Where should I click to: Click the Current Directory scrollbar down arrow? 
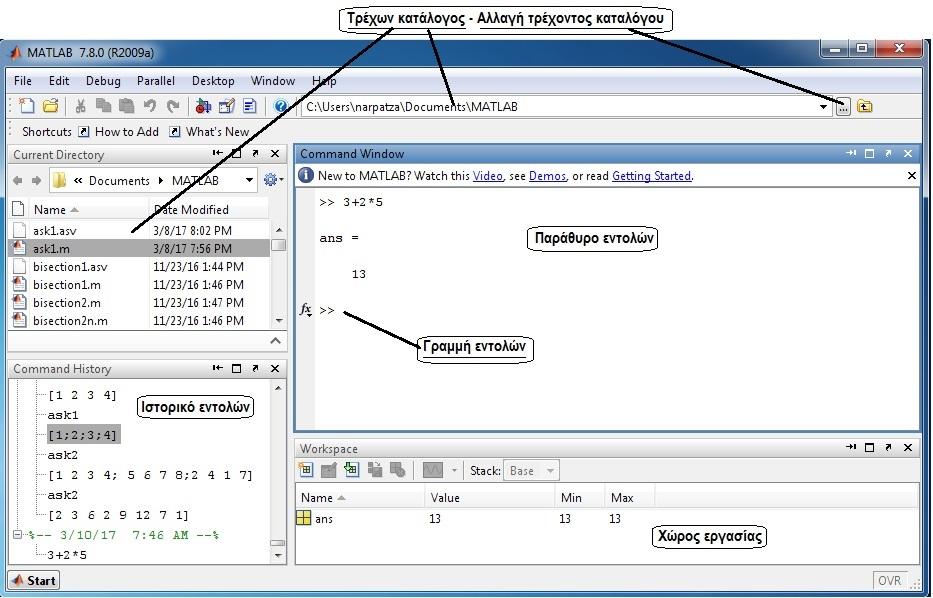pos(279,321)
